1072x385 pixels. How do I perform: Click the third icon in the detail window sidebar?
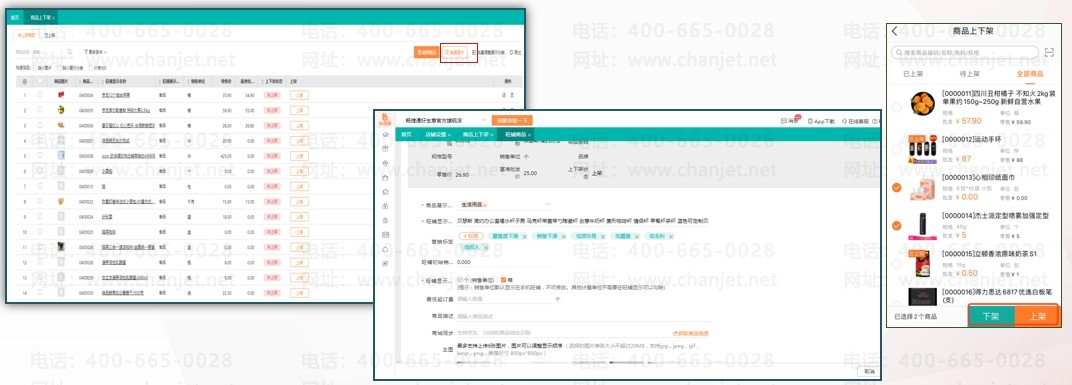[x=386, y=163]
